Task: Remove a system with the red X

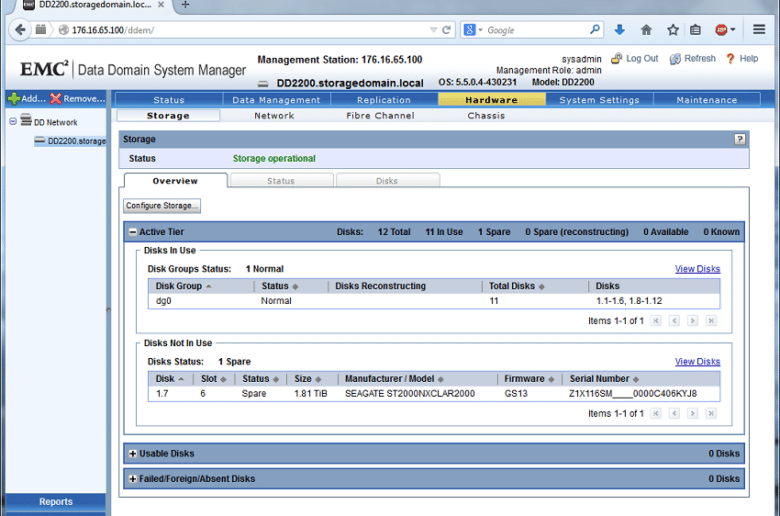Action: (78, 99)
